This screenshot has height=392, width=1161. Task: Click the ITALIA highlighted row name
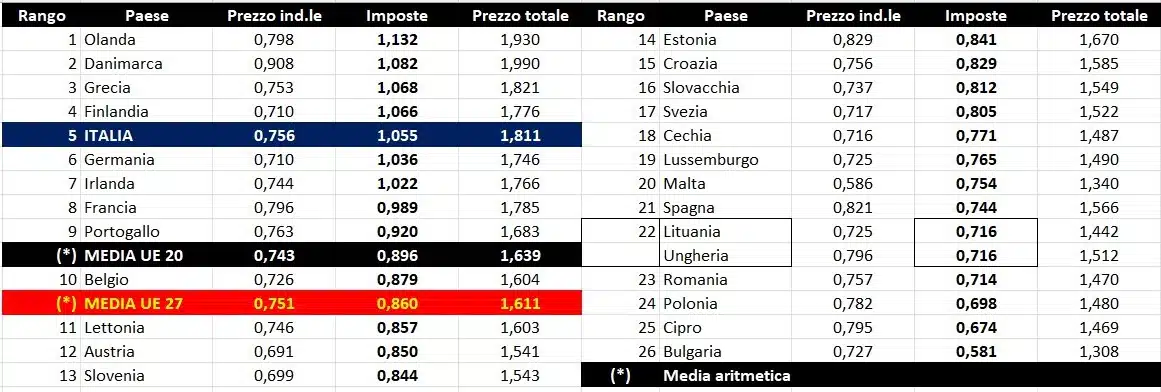146,136
